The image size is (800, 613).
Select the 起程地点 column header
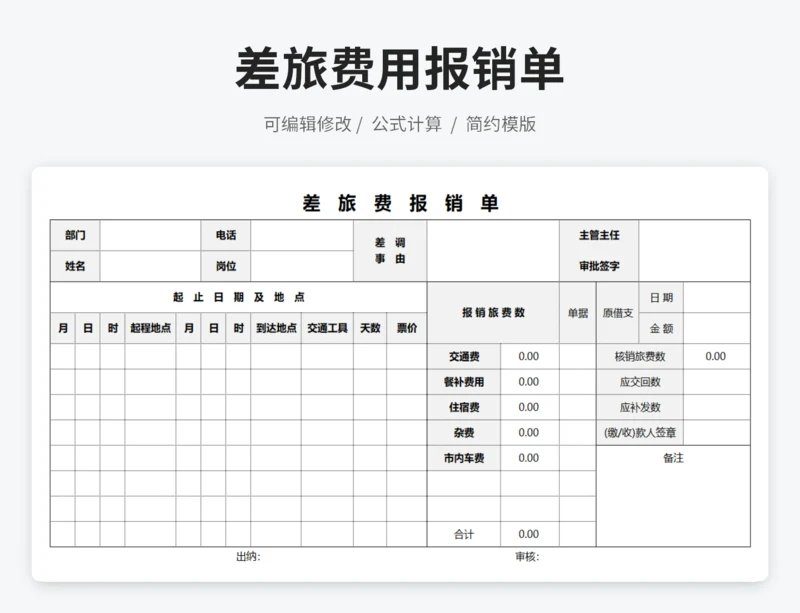coord(150,328)
